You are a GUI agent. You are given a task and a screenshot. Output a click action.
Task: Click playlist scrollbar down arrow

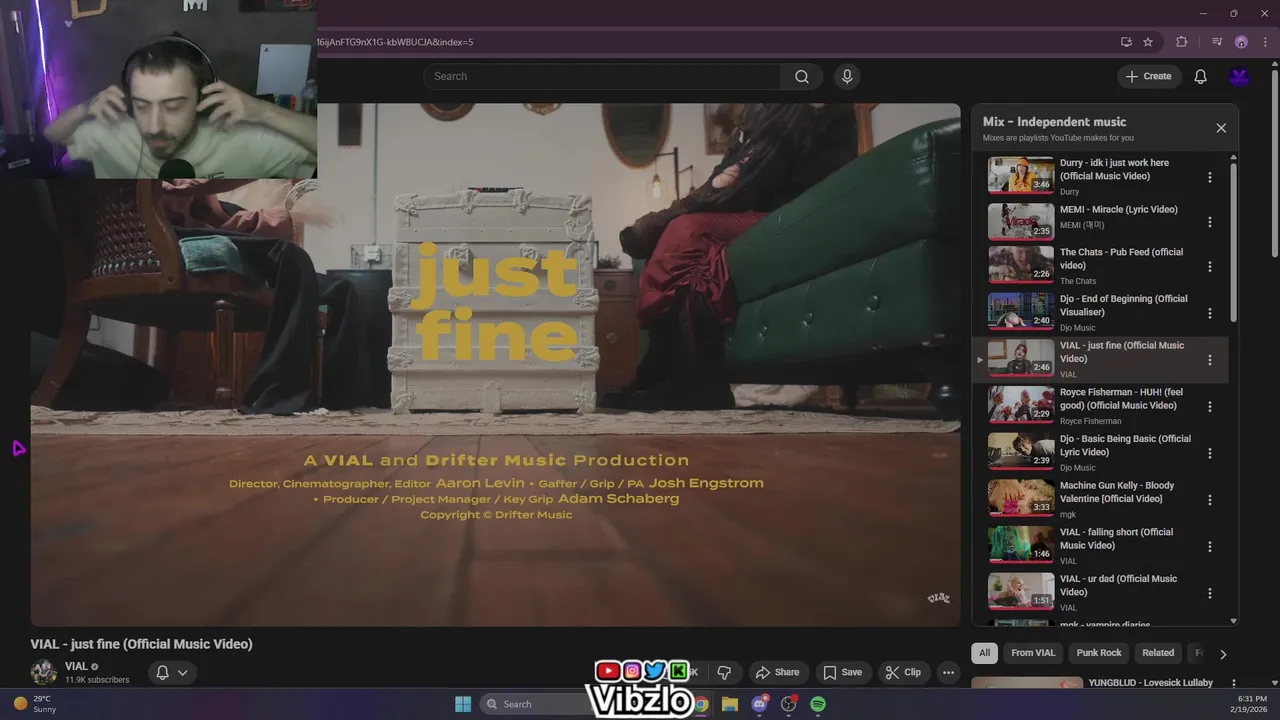[1233, 621]
